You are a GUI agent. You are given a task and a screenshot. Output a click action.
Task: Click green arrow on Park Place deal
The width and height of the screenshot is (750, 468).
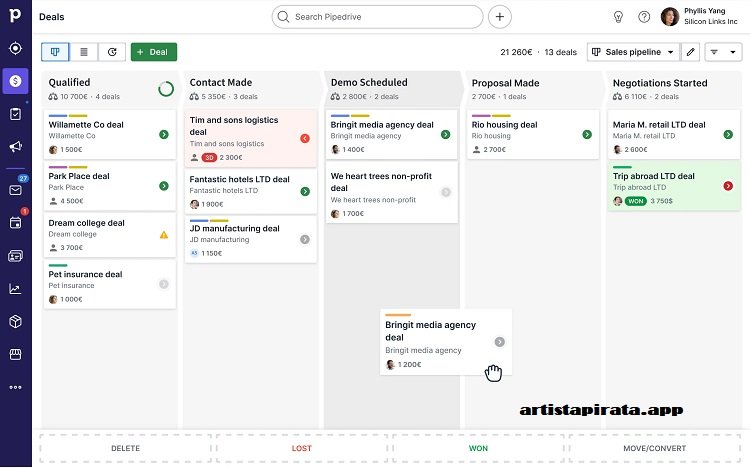pos(164,186)
